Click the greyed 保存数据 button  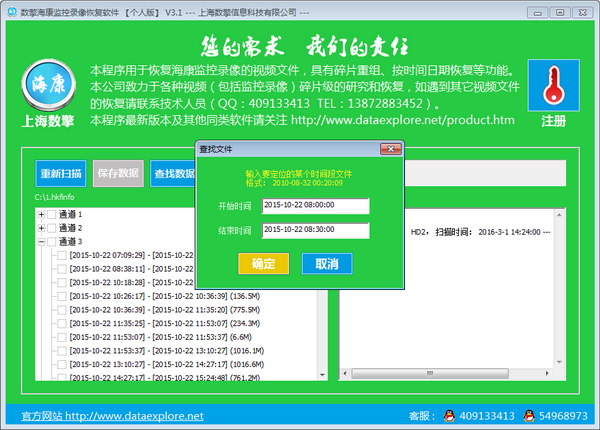[118, 173]
